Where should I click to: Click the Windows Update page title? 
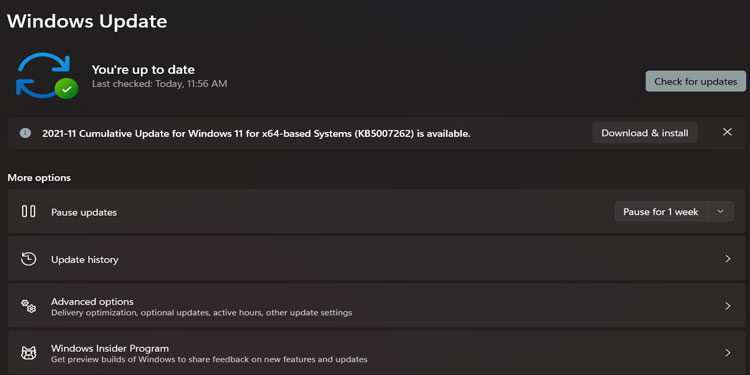(87, 22)
